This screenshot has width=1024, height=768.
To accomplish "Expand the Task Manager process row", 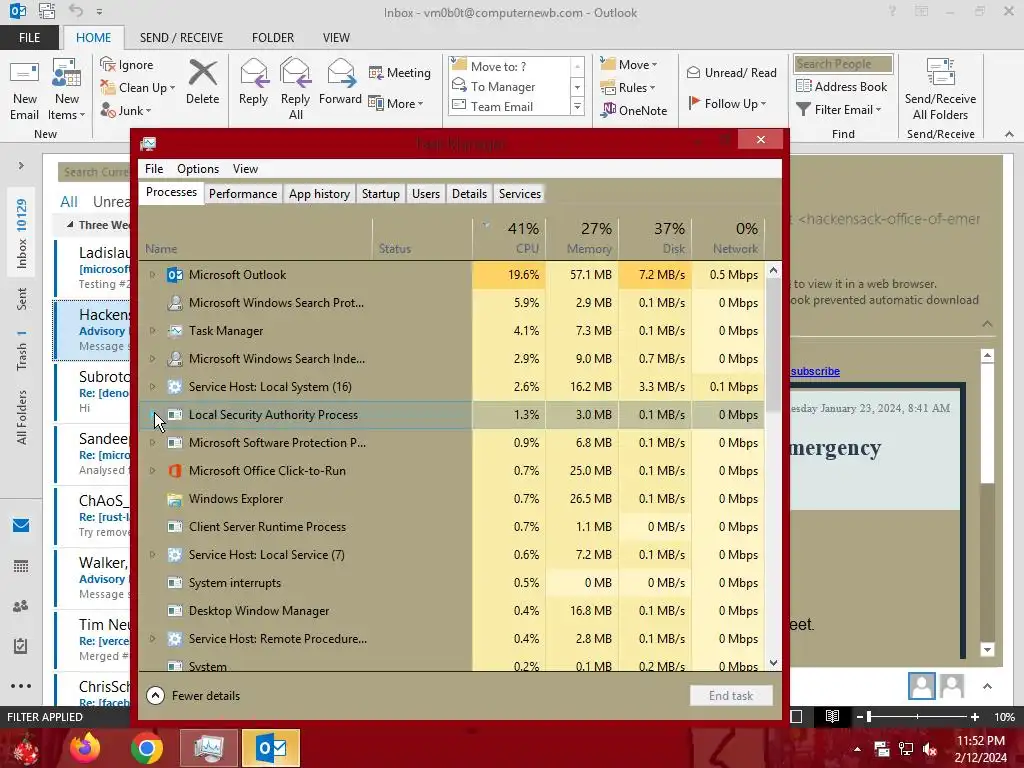I will [152, 330].
